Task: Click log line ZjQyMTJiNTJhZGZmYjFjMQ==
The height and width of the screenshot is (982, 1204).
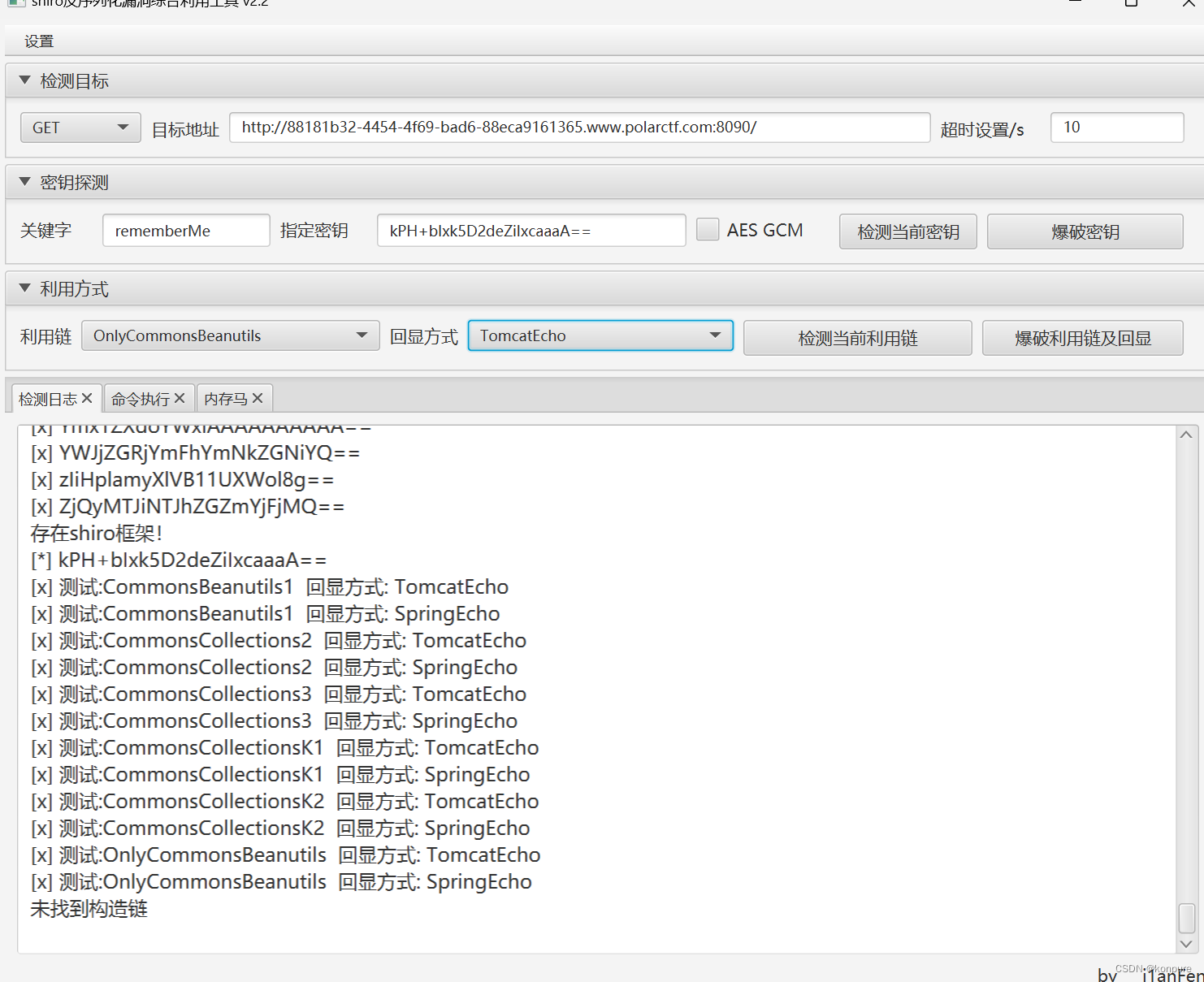Action: point(188,507)
